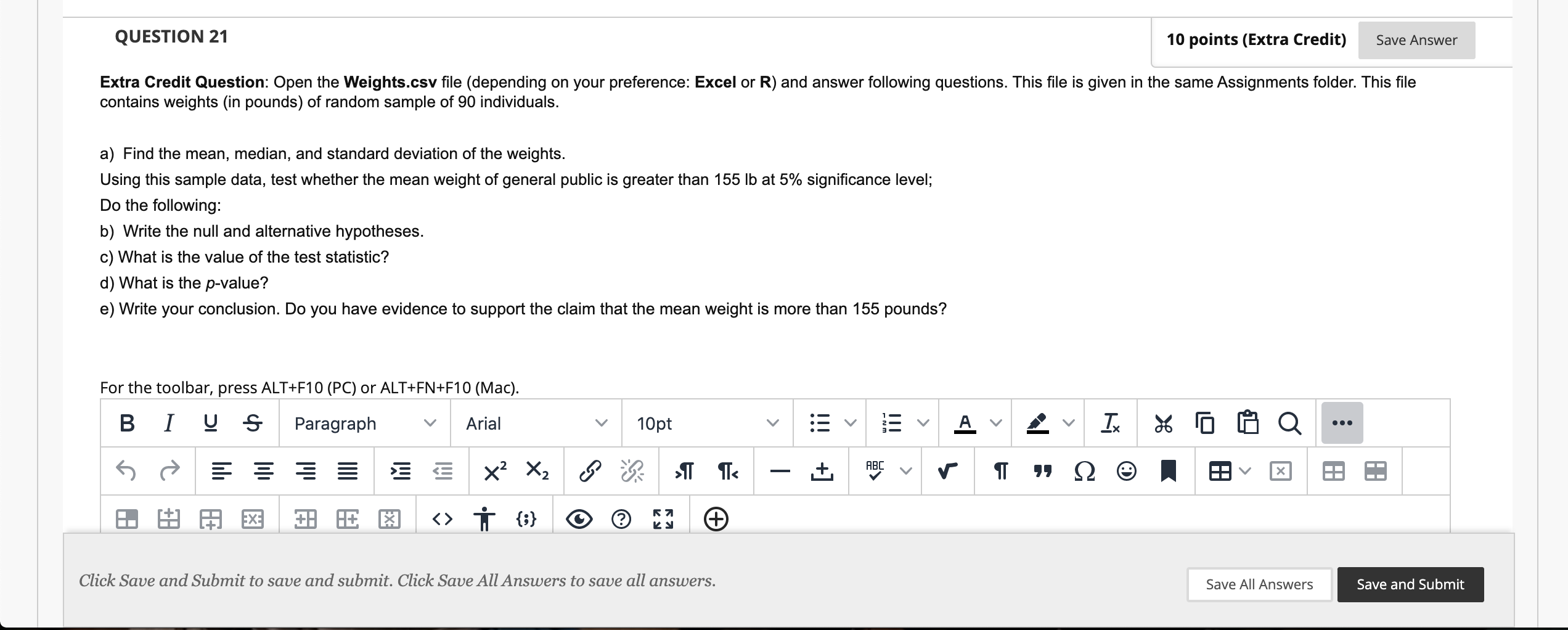The height and width of the screenshot is (630, 1568).
Task: Set right-to-left text direction
Action: (728, 472)
